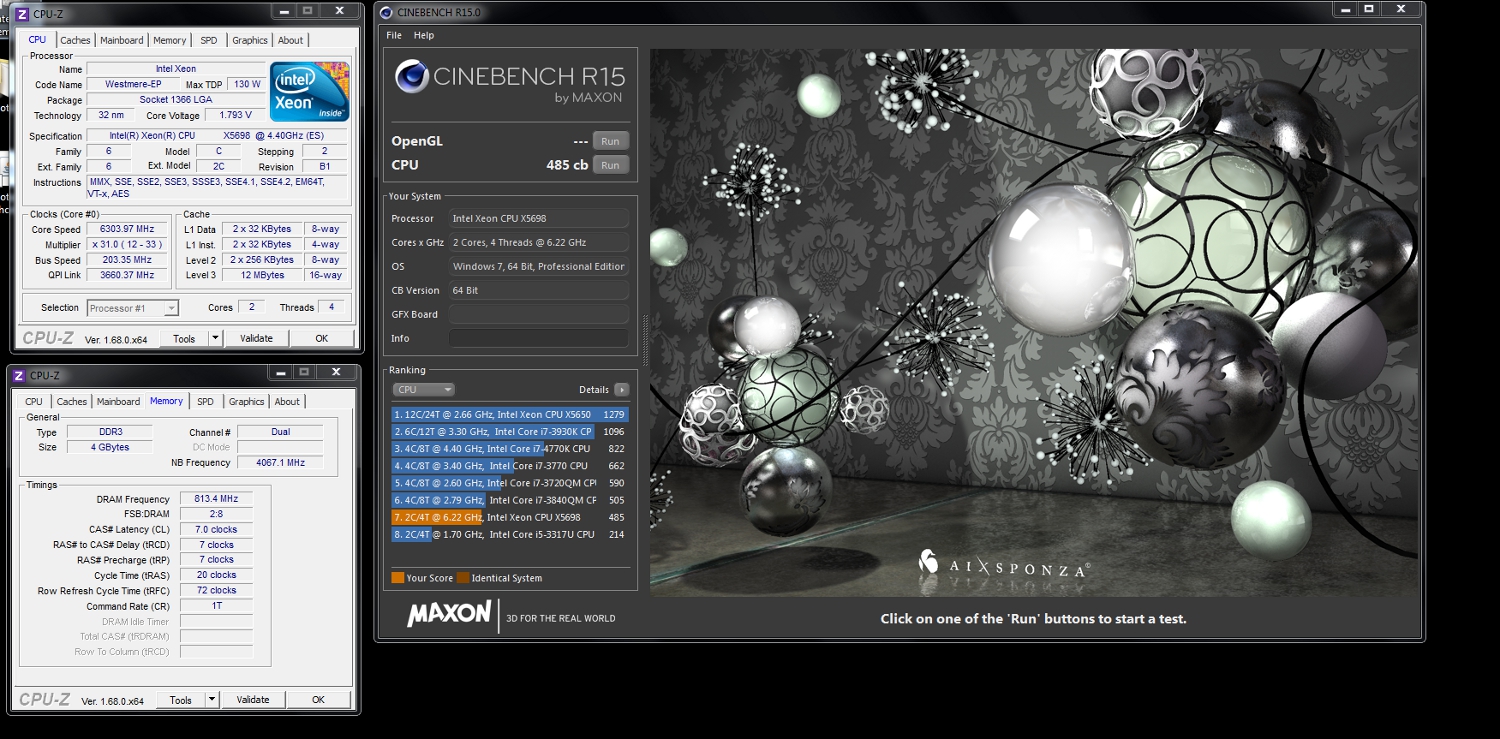
Task: Open the Ranking CPU dropdown
Action: [423, 390]
